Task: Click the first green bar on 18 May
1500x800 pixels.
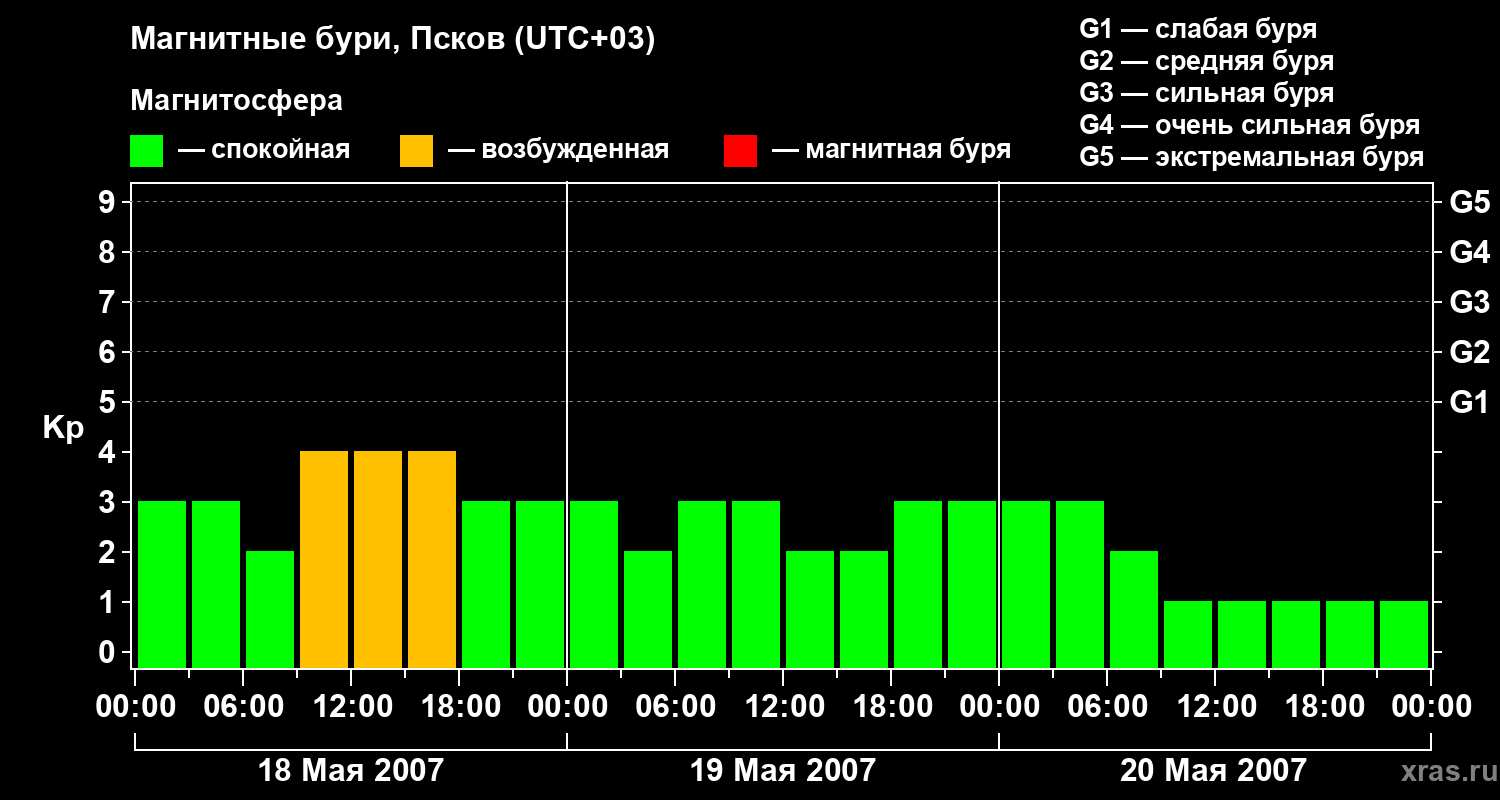Action: [162, 584]
